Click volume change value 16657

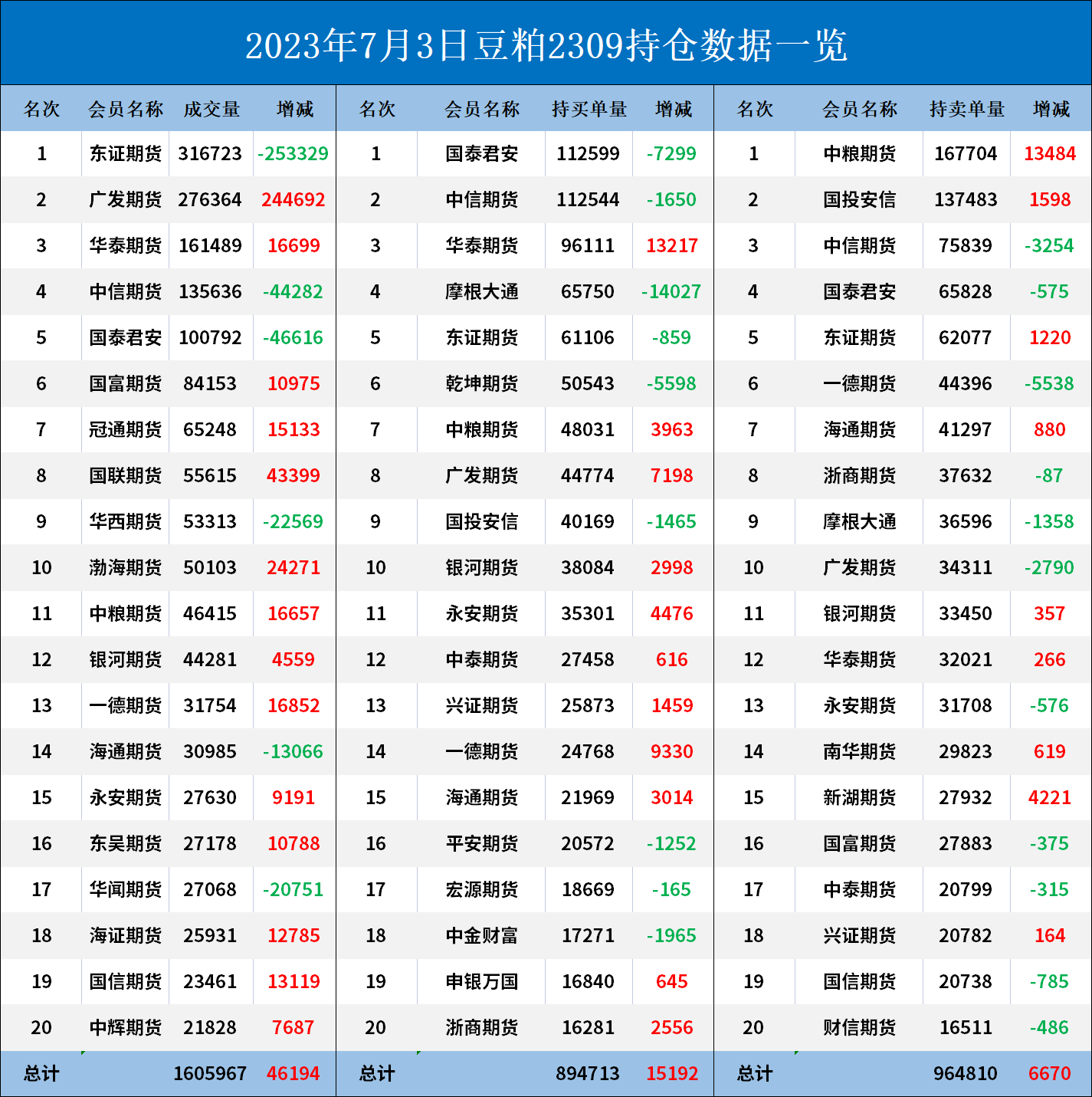tap(293, 614)
